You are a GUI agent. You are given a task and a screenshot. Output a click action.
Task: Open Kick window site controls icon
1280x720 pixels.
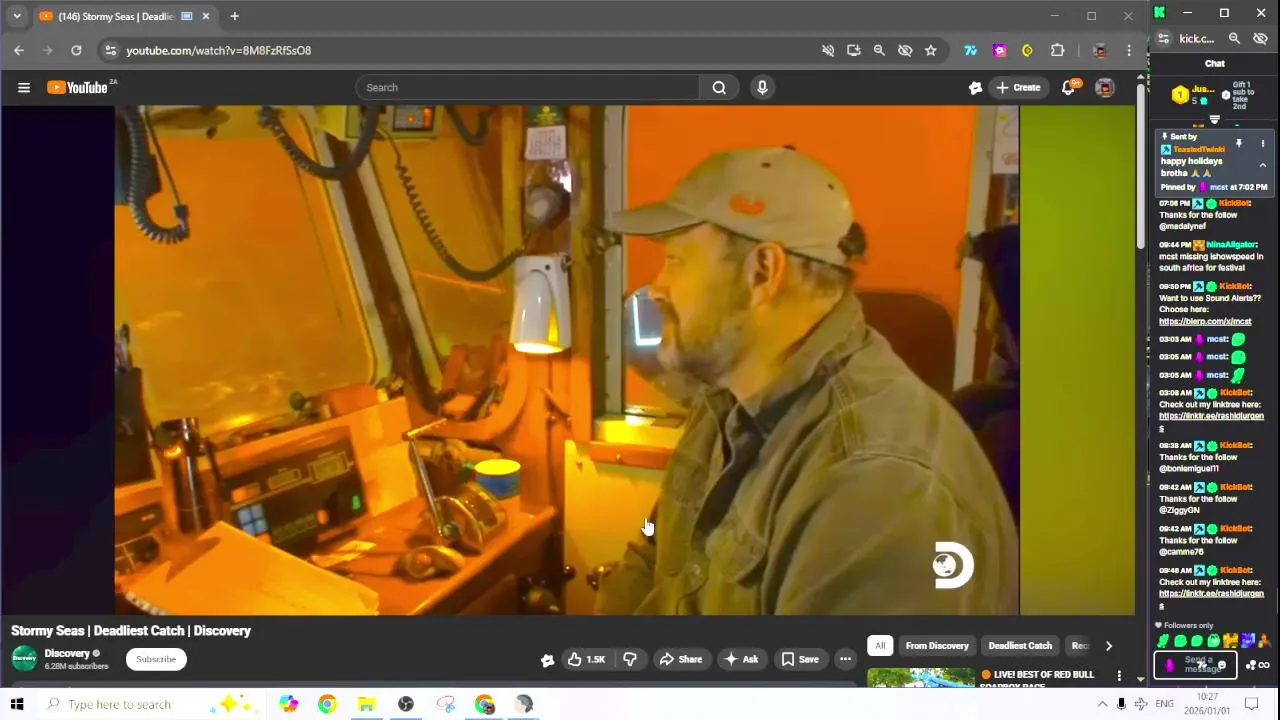coord(1163,38)
